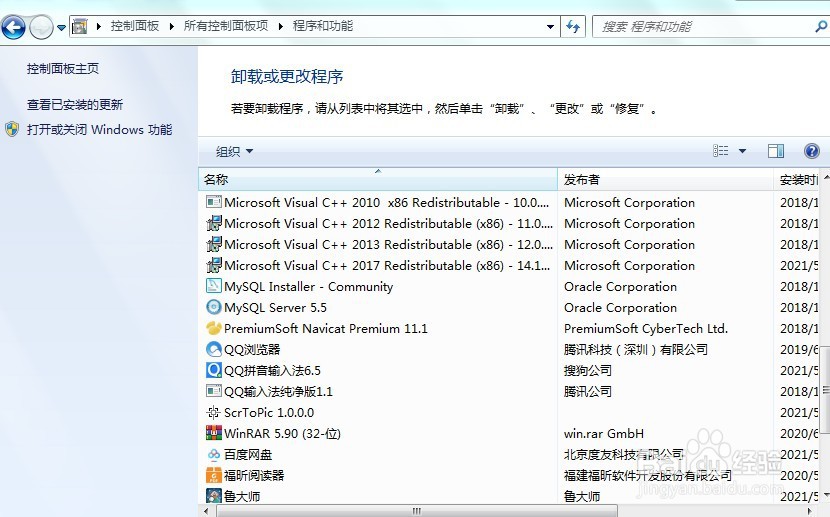
Task: Select WinRAR 5.90 icon
Action: [x=213, y=433]
